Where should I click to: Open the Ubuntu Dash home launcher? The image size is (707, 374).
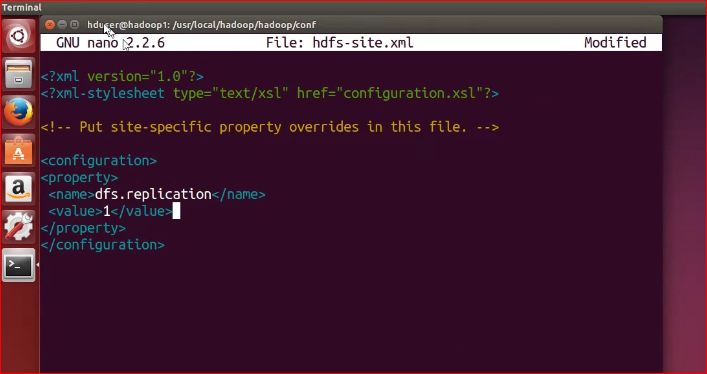click(x=18, y=35)
